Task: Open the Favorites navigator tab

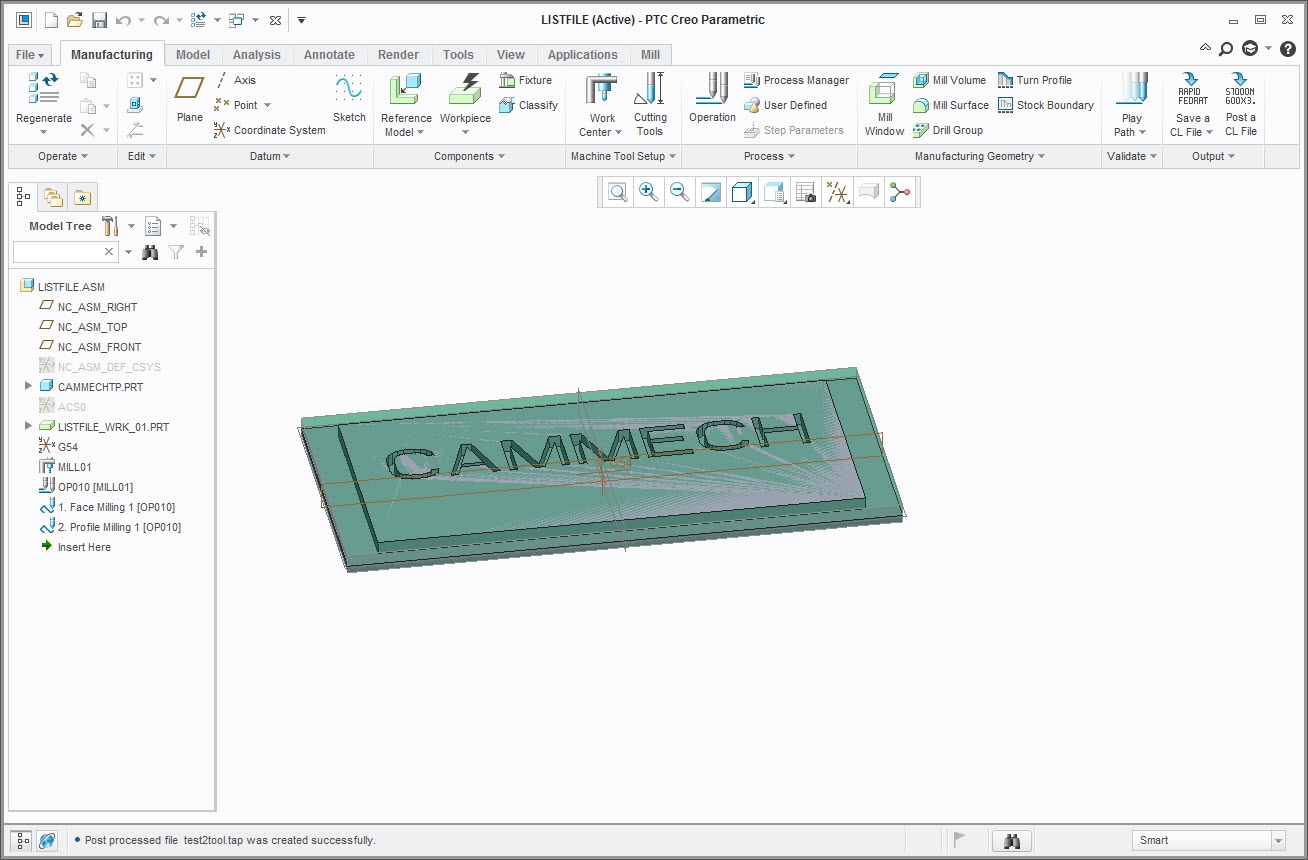Action: pyautogui.click(x=82, y=197)
